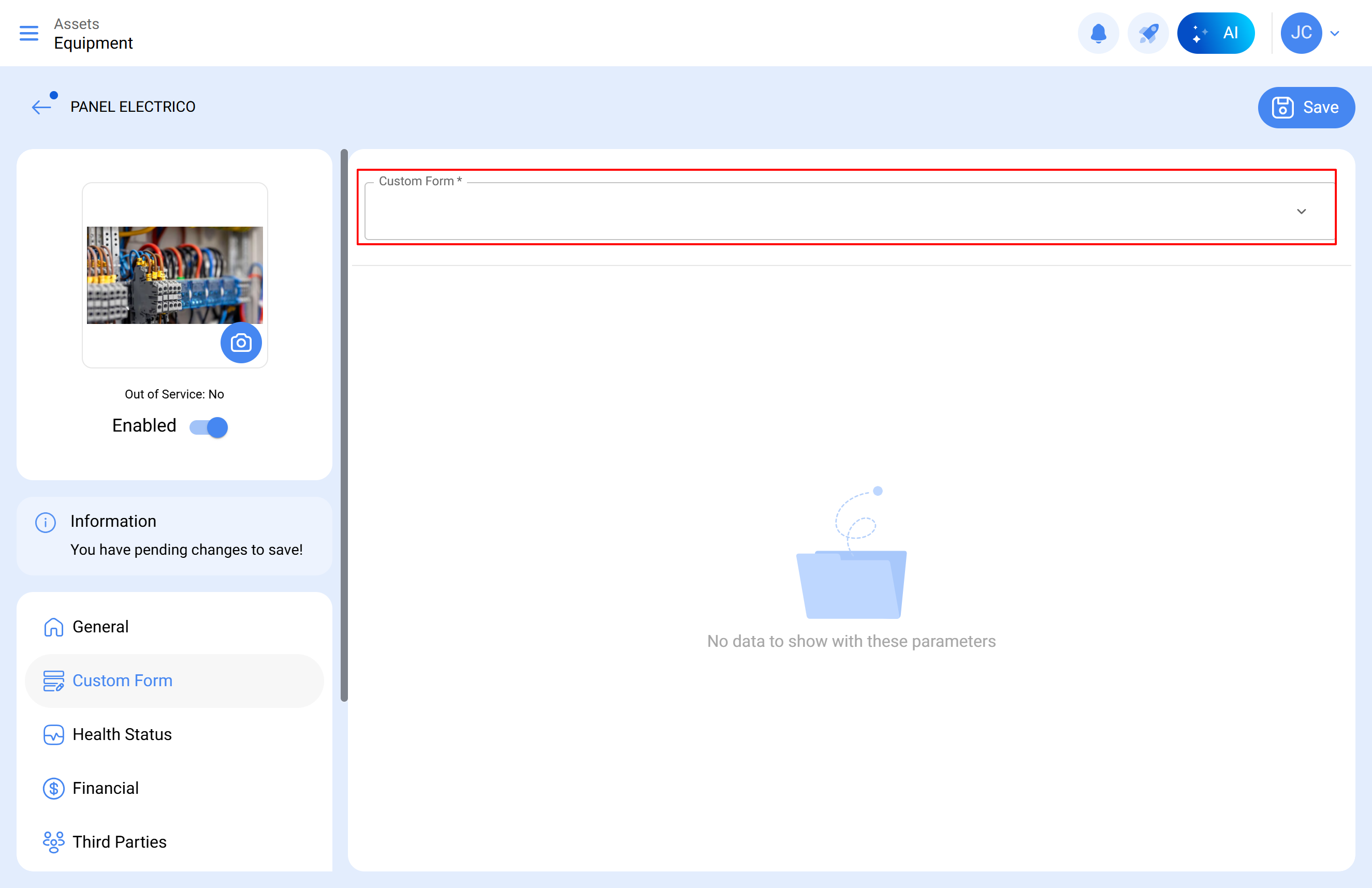Go to the General section
Viewport: 1372px width, 888px height.
[100, 626]
